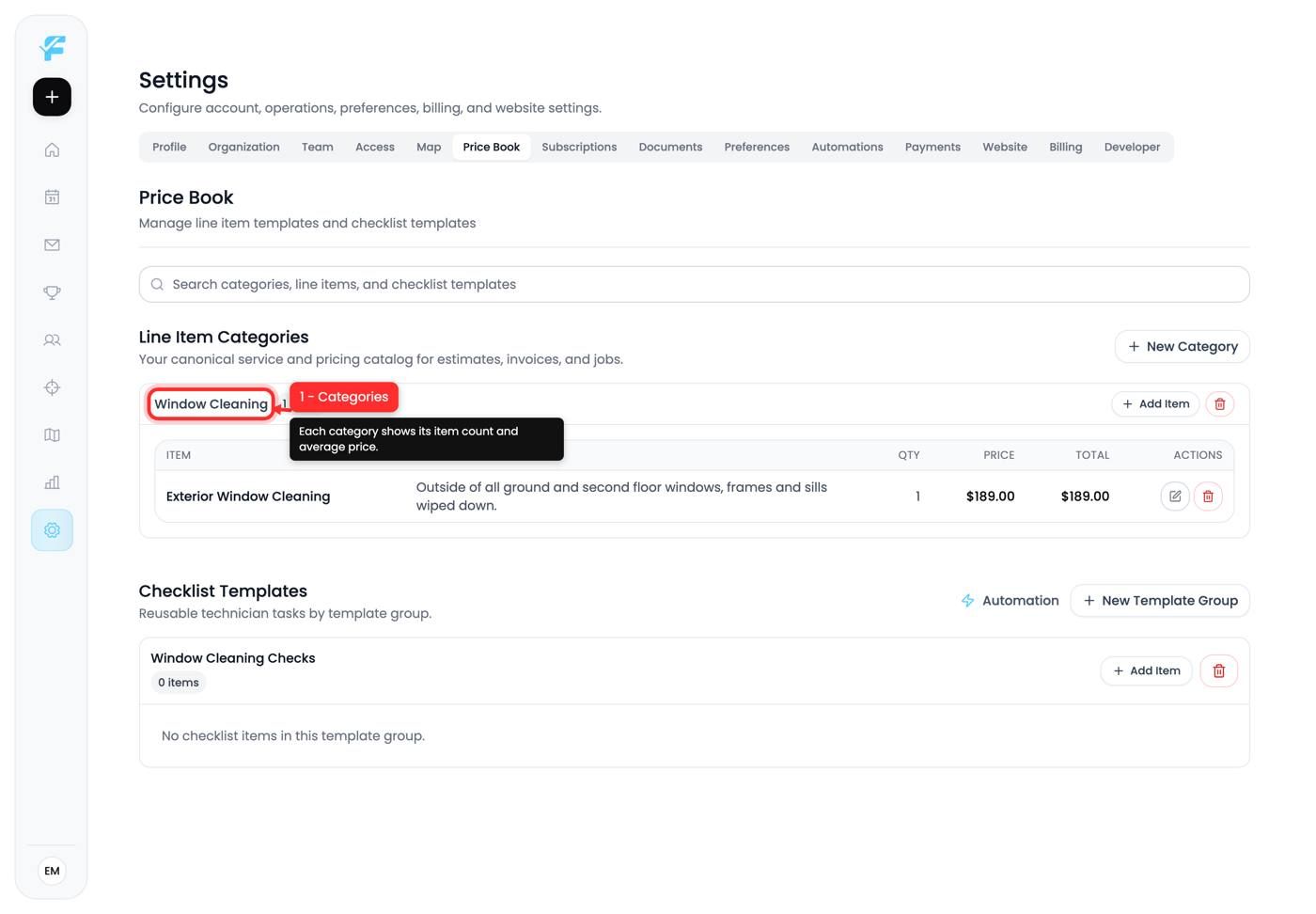Switch to the Subscriptions tab

point(579,147)
